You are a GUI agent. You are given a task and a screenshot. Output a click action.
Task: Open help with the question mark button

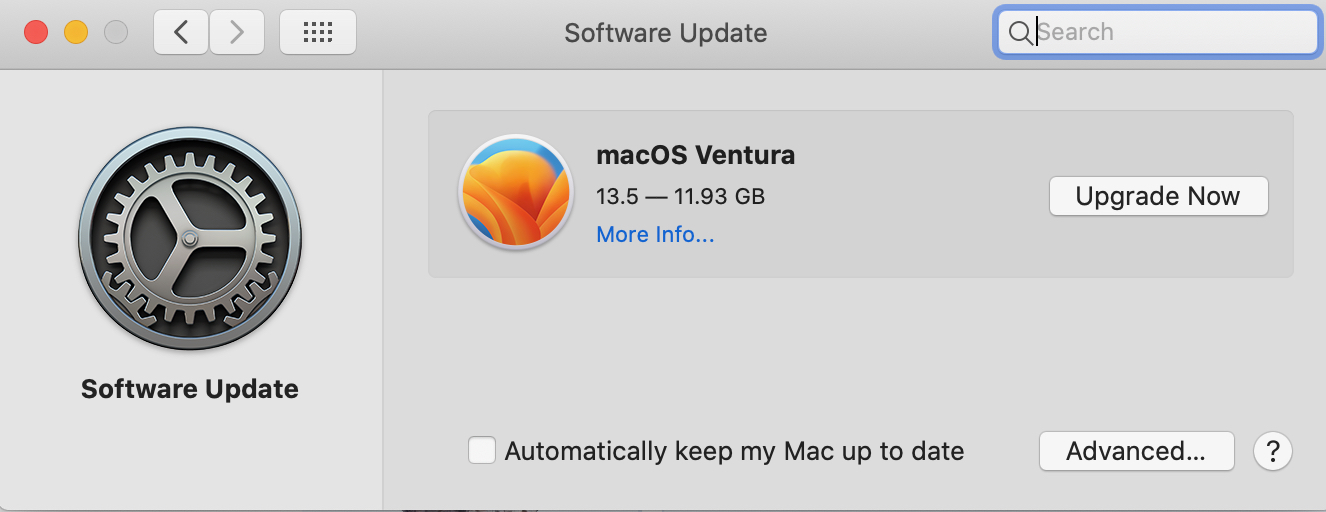pyautogui.click(x=1273, y=451)
